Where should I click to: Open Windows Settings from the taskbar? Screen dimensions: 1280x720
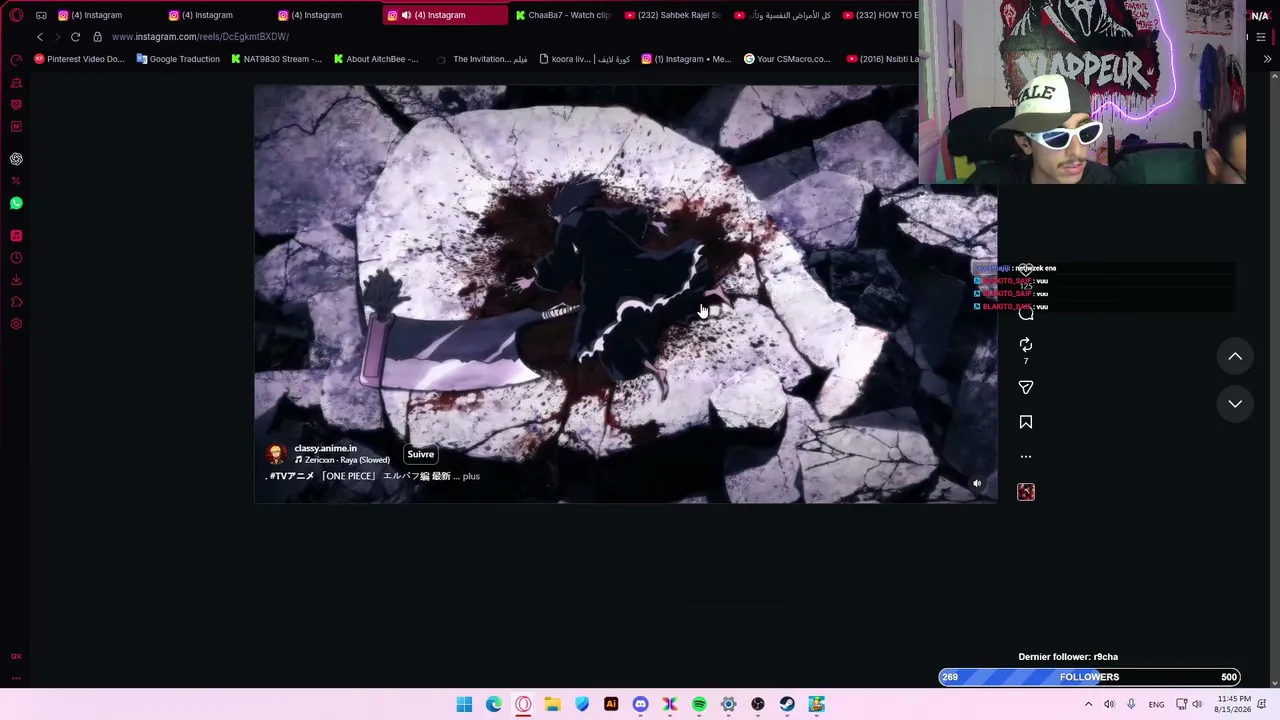(x=728, y=704)
